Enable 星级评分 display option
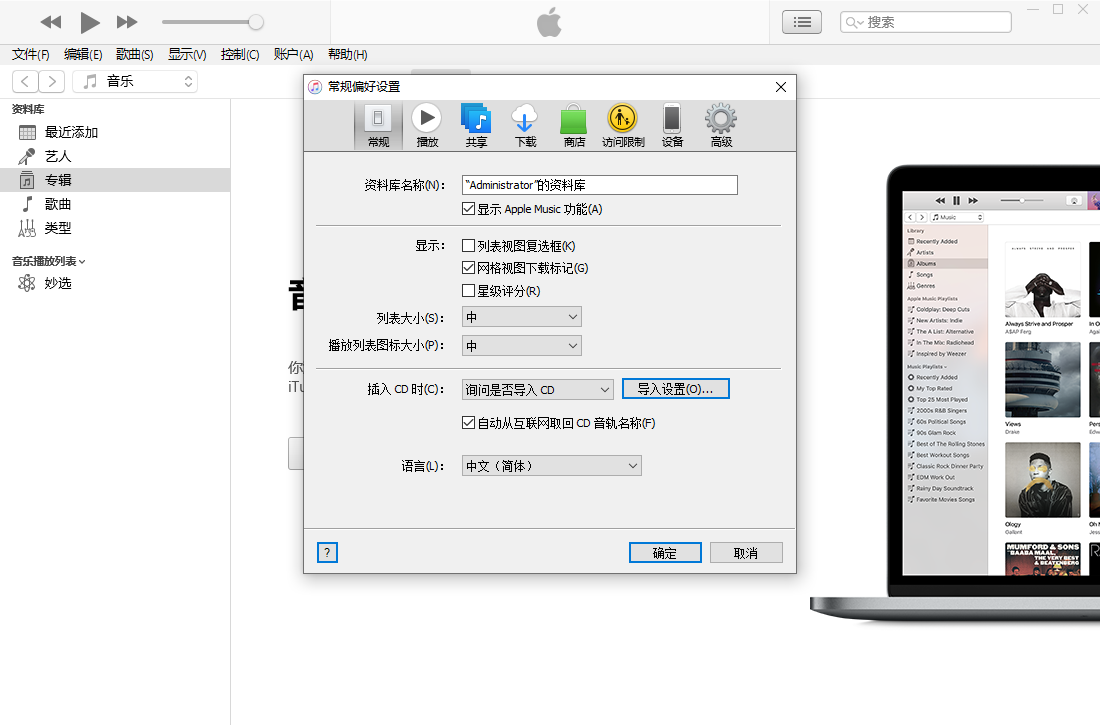This screenshot has width=1100, height=725. click(x=468, y=290)
